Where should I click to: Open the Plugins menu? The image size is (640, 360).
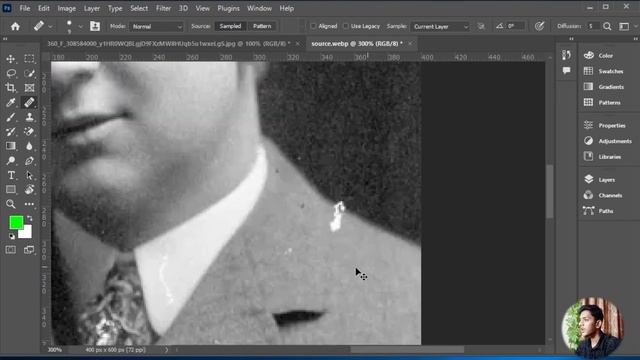point(229,8)
